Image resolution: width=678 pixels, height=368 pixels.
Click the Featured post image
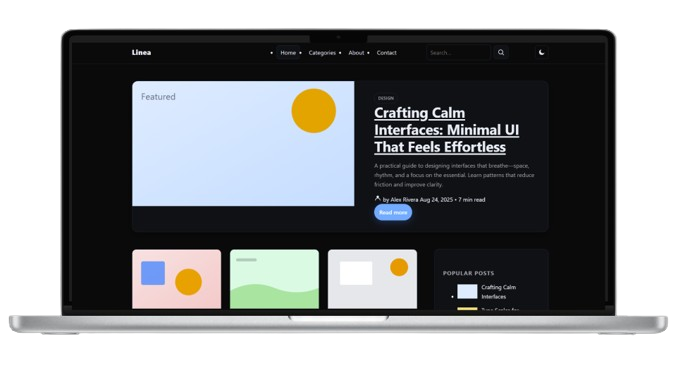click(243, 144)
